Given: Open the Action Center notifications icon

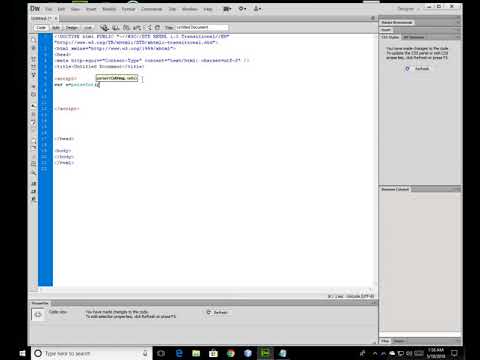Looking at the screenshot, I should [454, 353].
